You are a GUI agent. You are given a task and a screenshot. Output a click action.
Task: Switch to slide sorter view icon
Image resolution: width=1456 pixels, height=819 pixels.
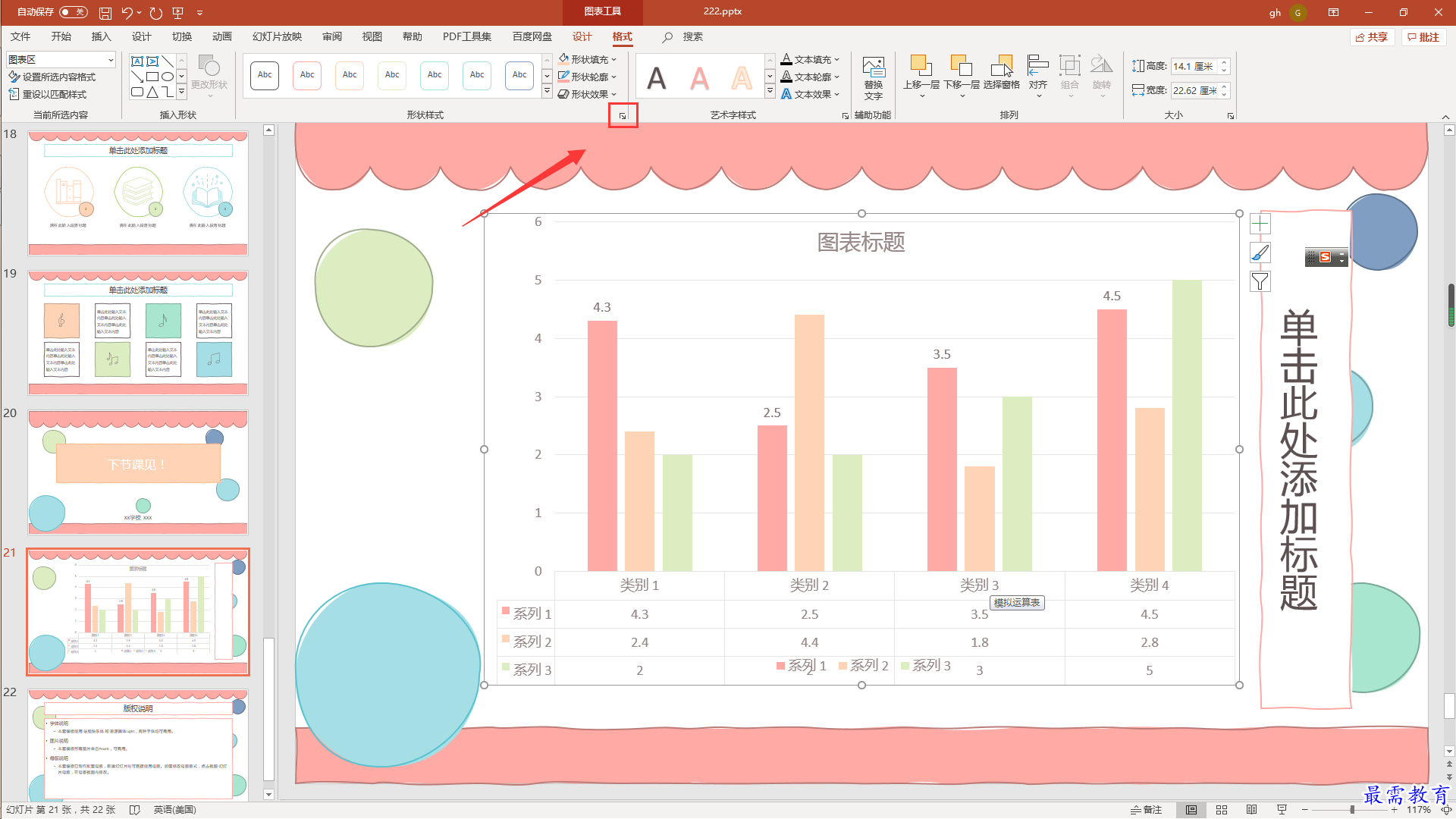[1222, 810]
